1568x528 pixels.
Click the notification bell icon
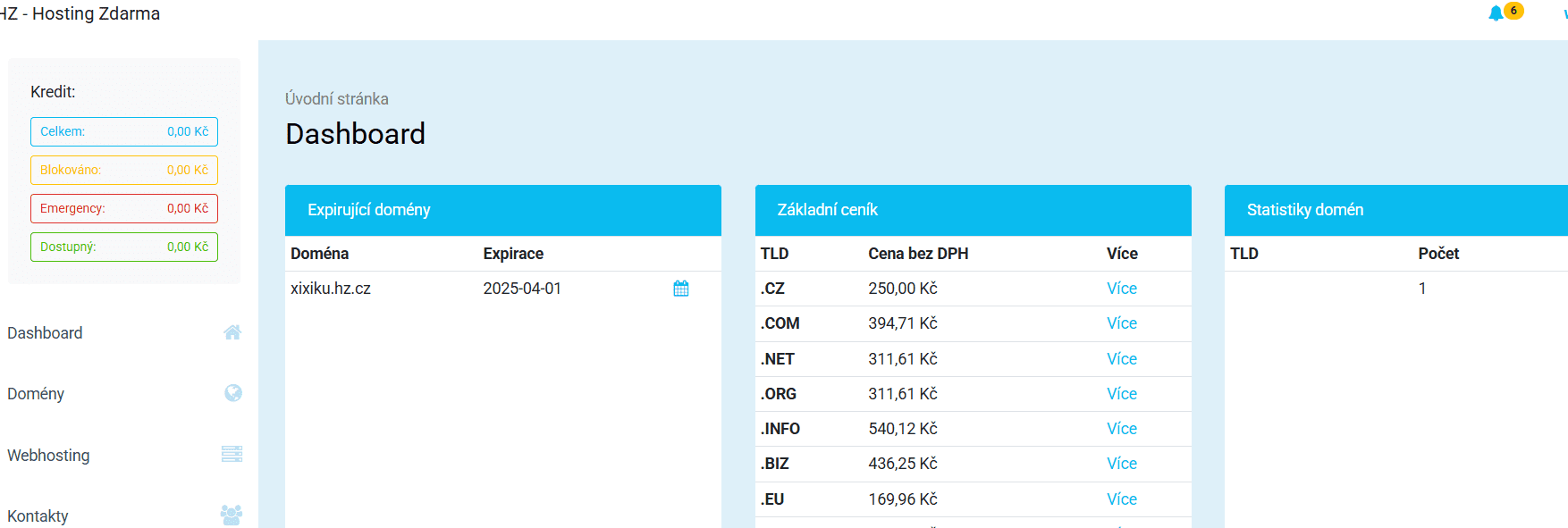(x=1495, y=13)
